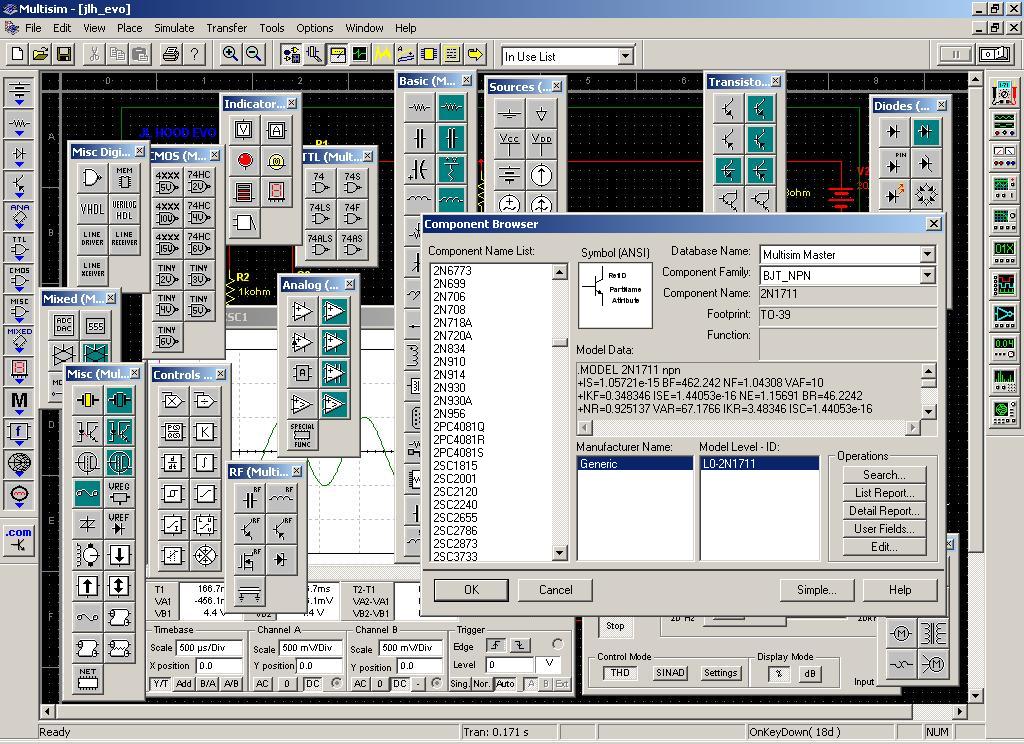This screenshot has width=1024, height=744.
Task: Select the Trigger edge radio button
Action: click(x=557, y=644)
